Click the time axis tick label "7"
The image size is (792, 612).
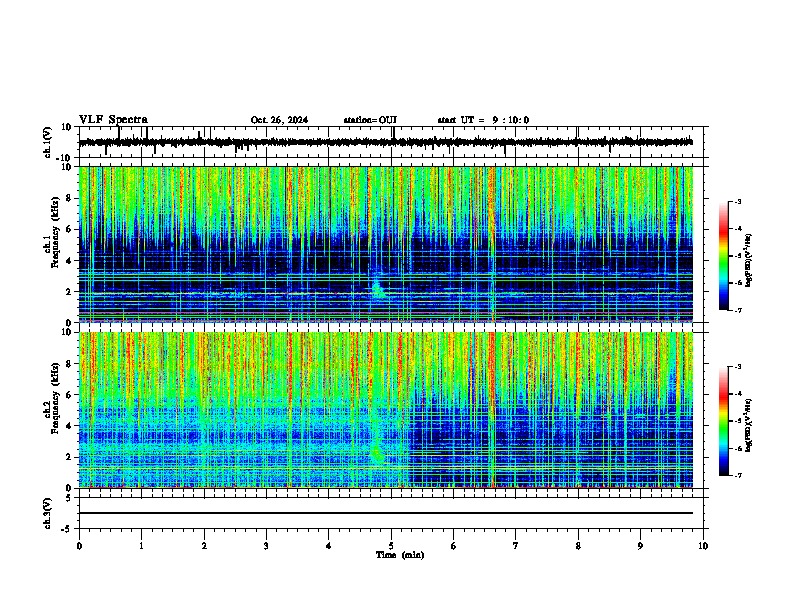click(x=515, y=546)
